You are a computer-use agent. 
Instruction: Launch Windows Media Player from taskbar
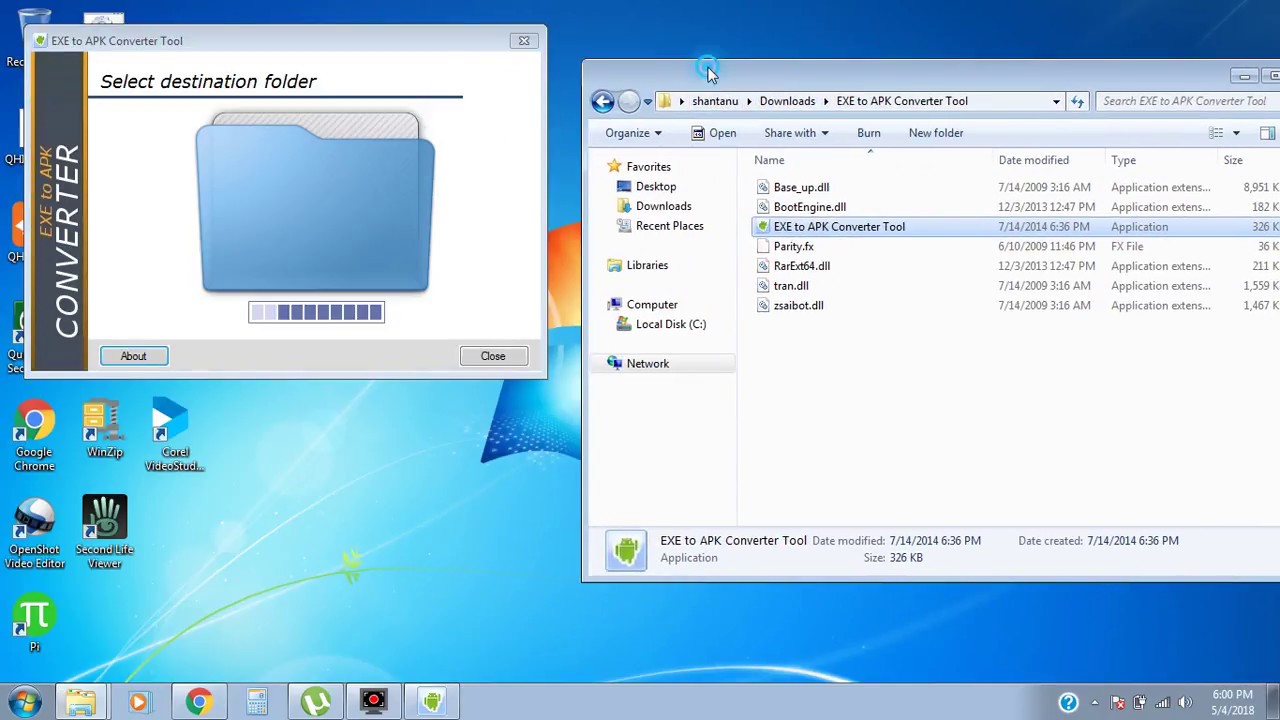tap(139, 702)
